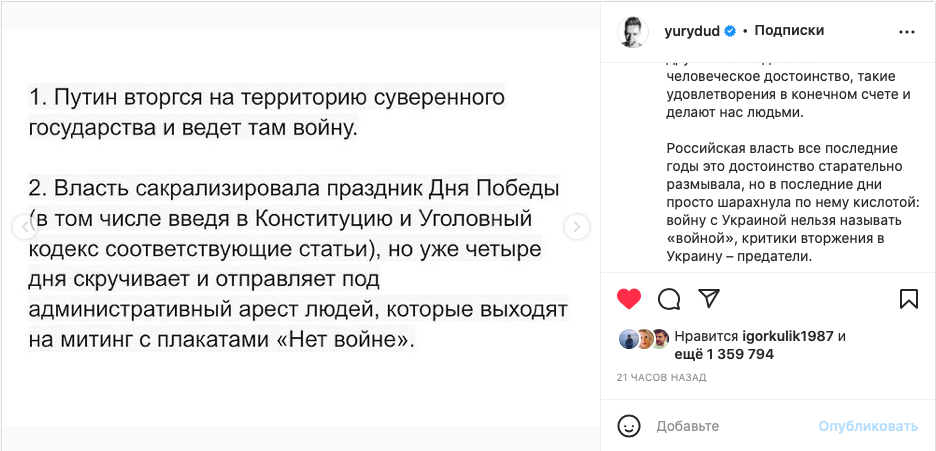Click the caption paragraph starting Российская власть

(x=785, y=202)
